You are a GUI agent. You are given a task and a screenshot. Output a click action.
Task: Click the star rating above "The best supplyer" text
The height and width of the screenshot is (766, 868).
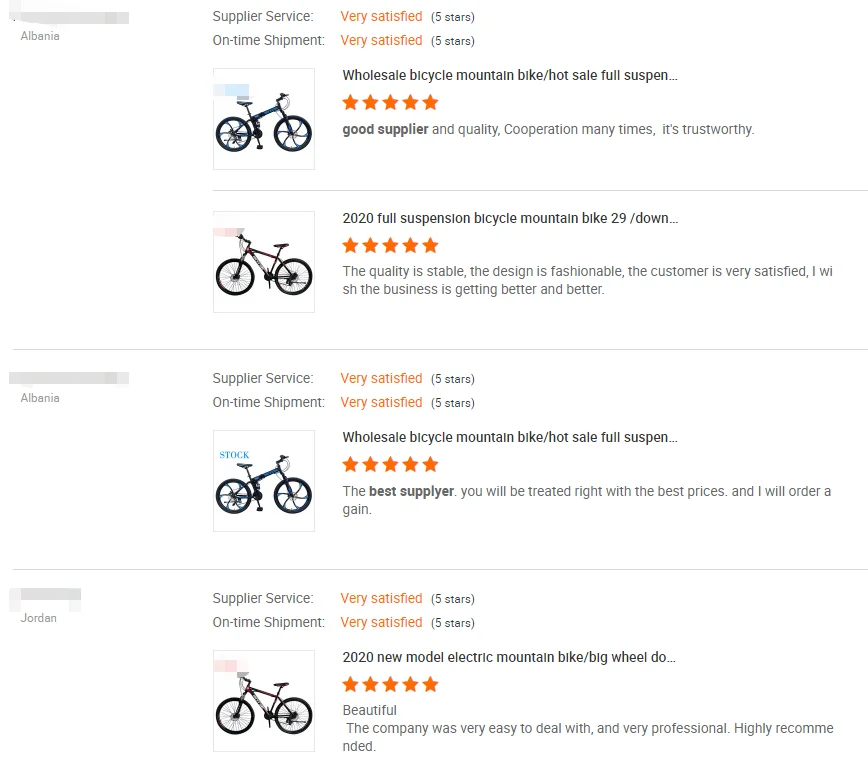click(x=390, y=464)
